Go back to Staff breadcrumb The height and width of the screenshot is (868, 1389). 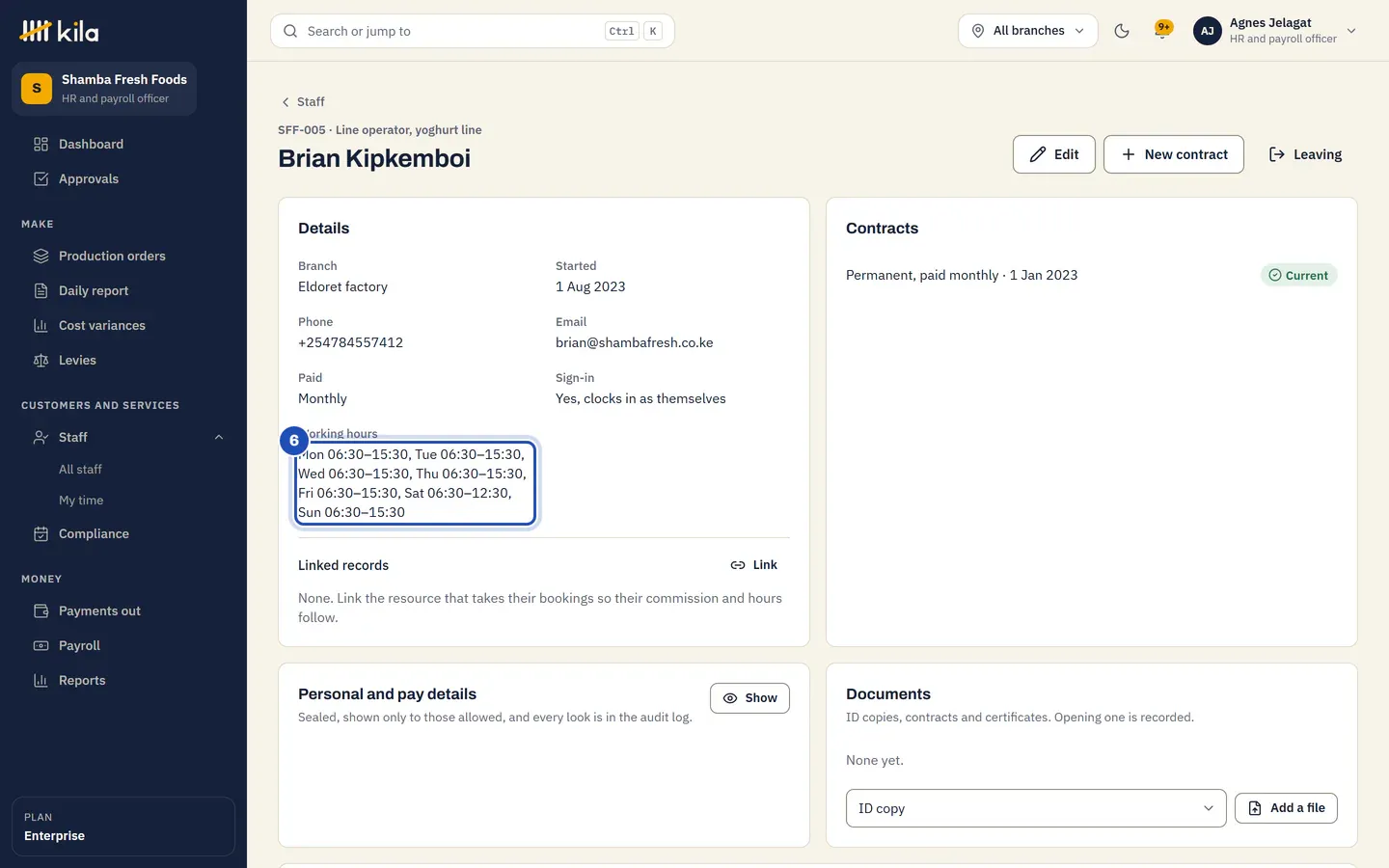303,102
